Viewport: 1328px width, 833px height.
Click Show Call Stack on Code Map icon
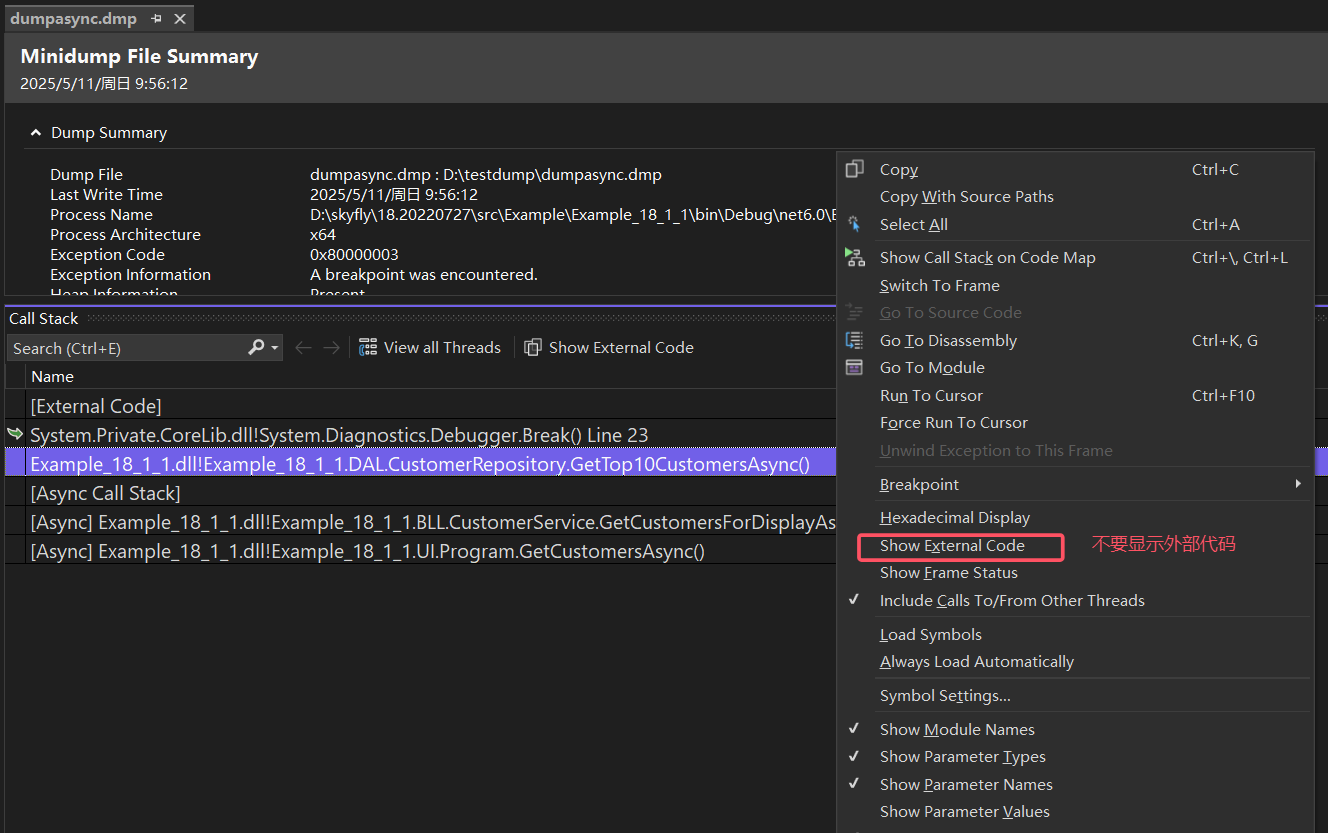tap(854, 258)
